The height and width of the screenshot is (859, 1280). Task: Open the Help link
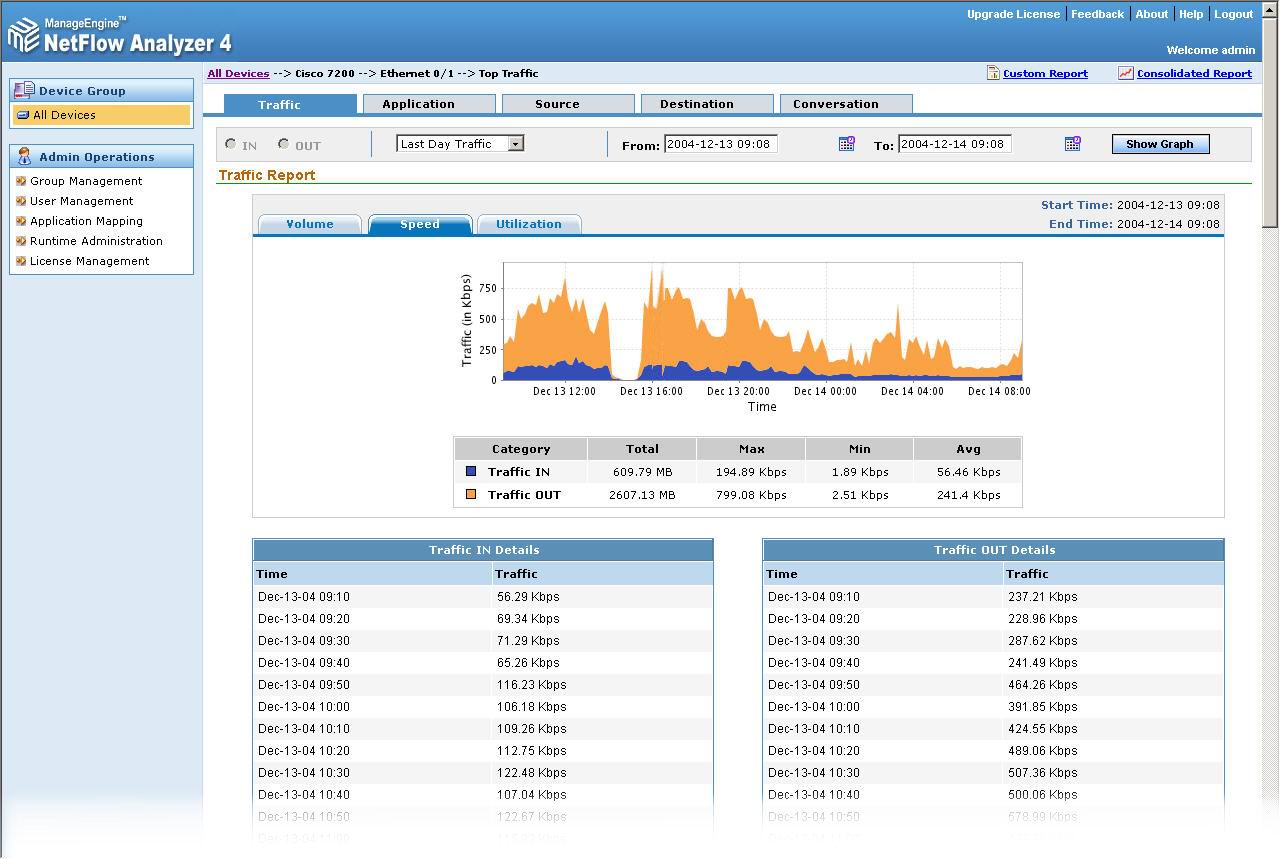(x=1191, y=14)
